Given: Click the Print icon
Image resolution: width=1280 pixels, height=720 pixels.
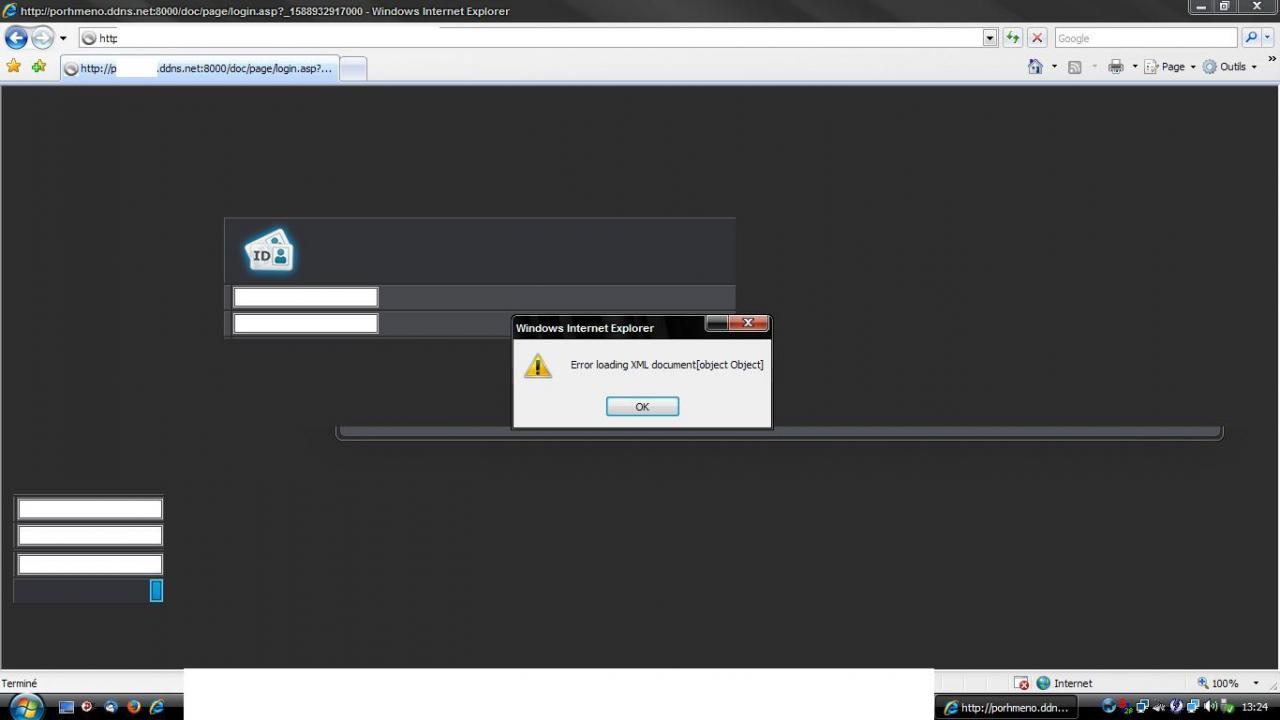Looking at the screenshot, I should tap(1116, 67).
